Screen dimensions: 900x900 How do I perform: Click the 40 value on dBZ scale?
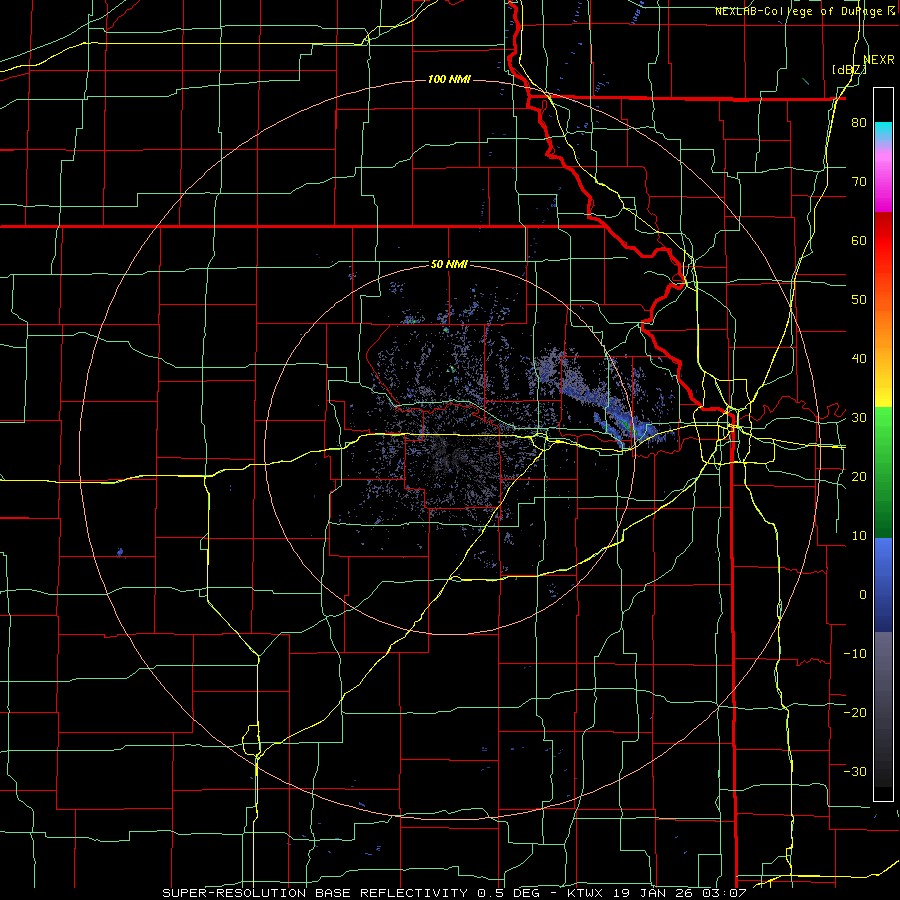pyautogui.click(x=859, y=359)
